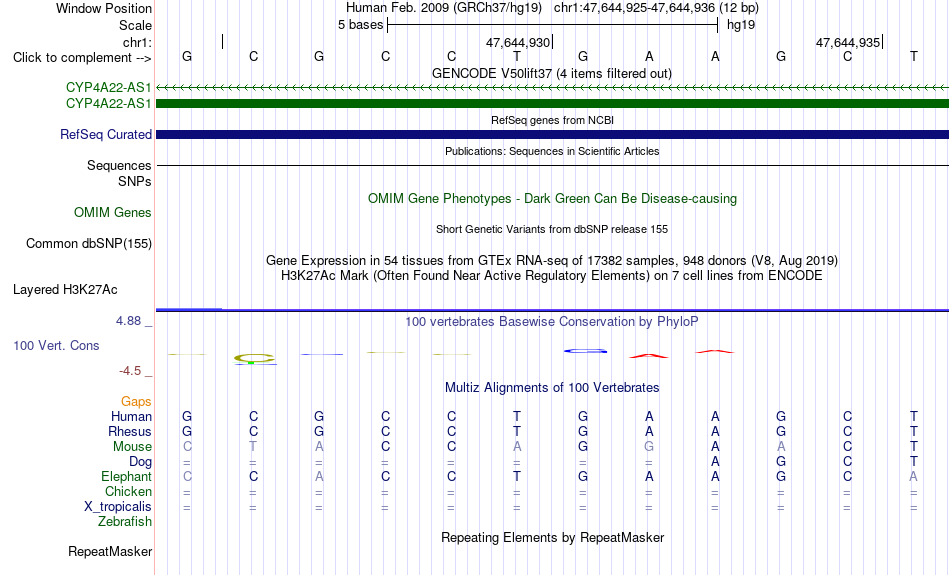Click the Common dbSNP(155) label
The width and height of the screenshot is (950, 575).
pyautogui.click(x=88, y=244)
